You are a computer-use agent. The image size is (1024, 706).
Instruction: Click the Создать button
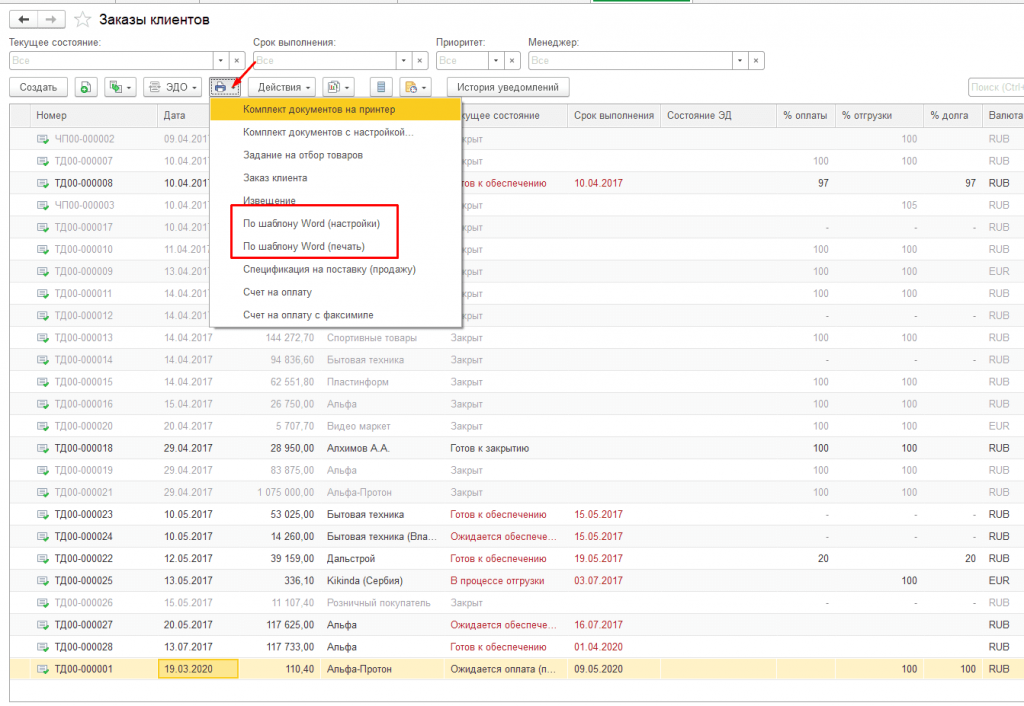point(38,87)
